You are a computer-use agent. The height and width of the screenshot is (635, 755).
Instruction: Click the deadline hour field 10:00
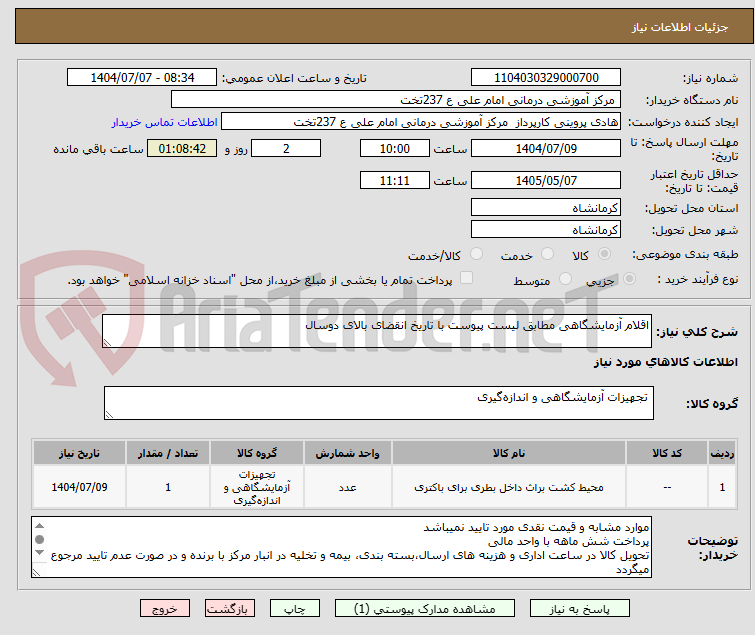[x=394, y=148]
